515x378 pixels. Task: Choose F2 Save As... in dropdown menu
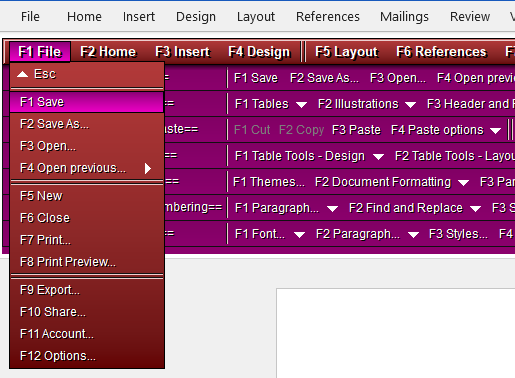(87, 124)
